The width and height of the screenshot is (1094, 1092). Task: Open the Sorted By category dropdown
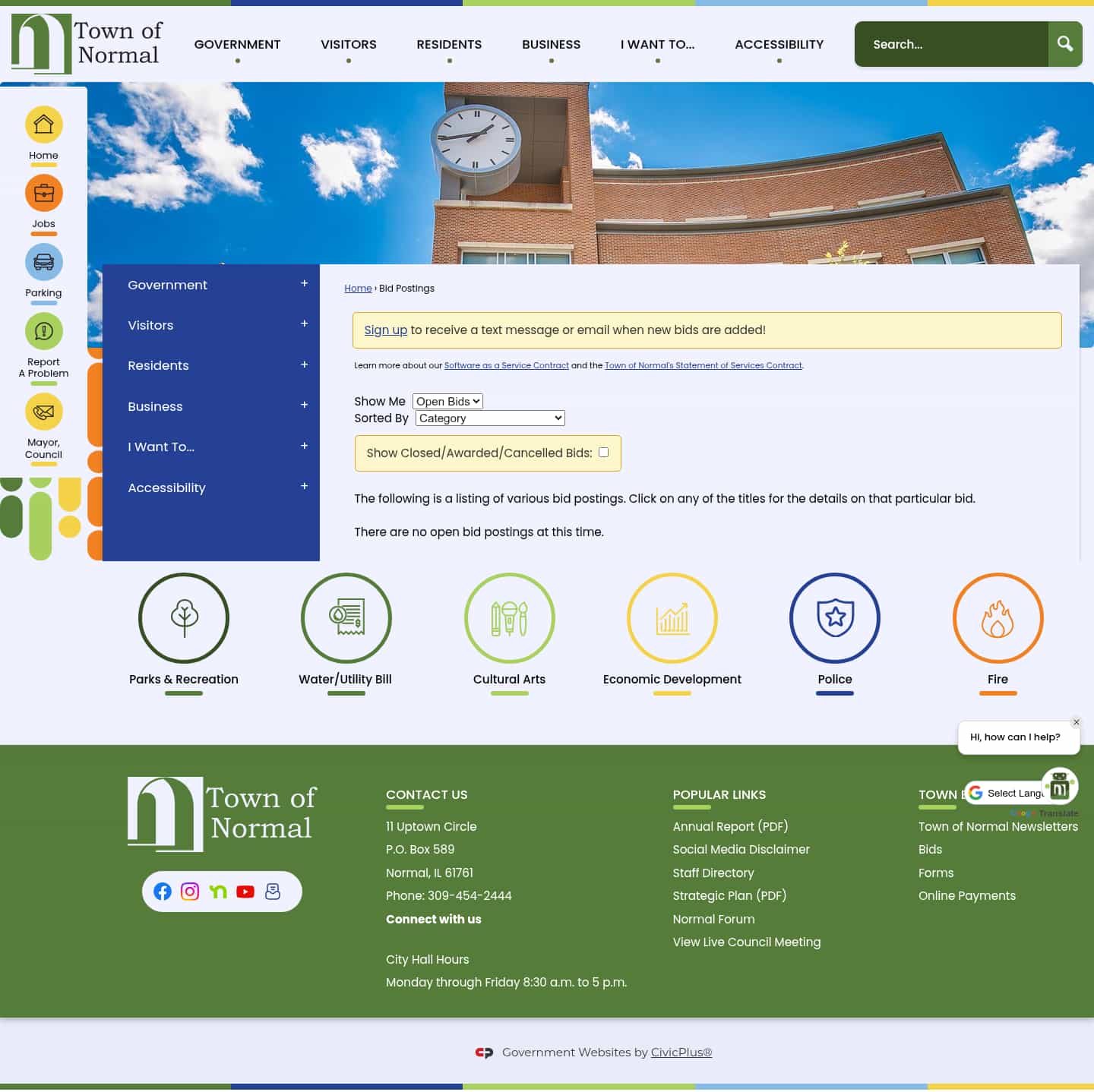pyautogui.click(x=489, y=418)
